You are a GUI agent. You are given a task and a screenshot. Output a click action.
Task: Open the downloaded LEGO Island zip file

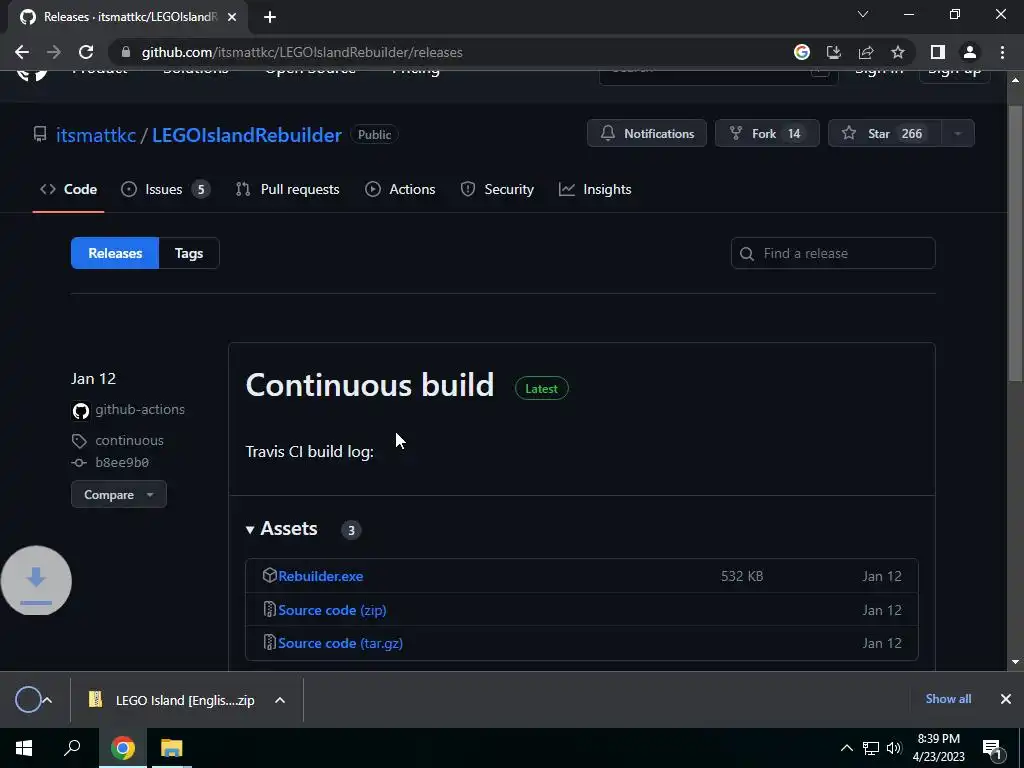point(172,700)
